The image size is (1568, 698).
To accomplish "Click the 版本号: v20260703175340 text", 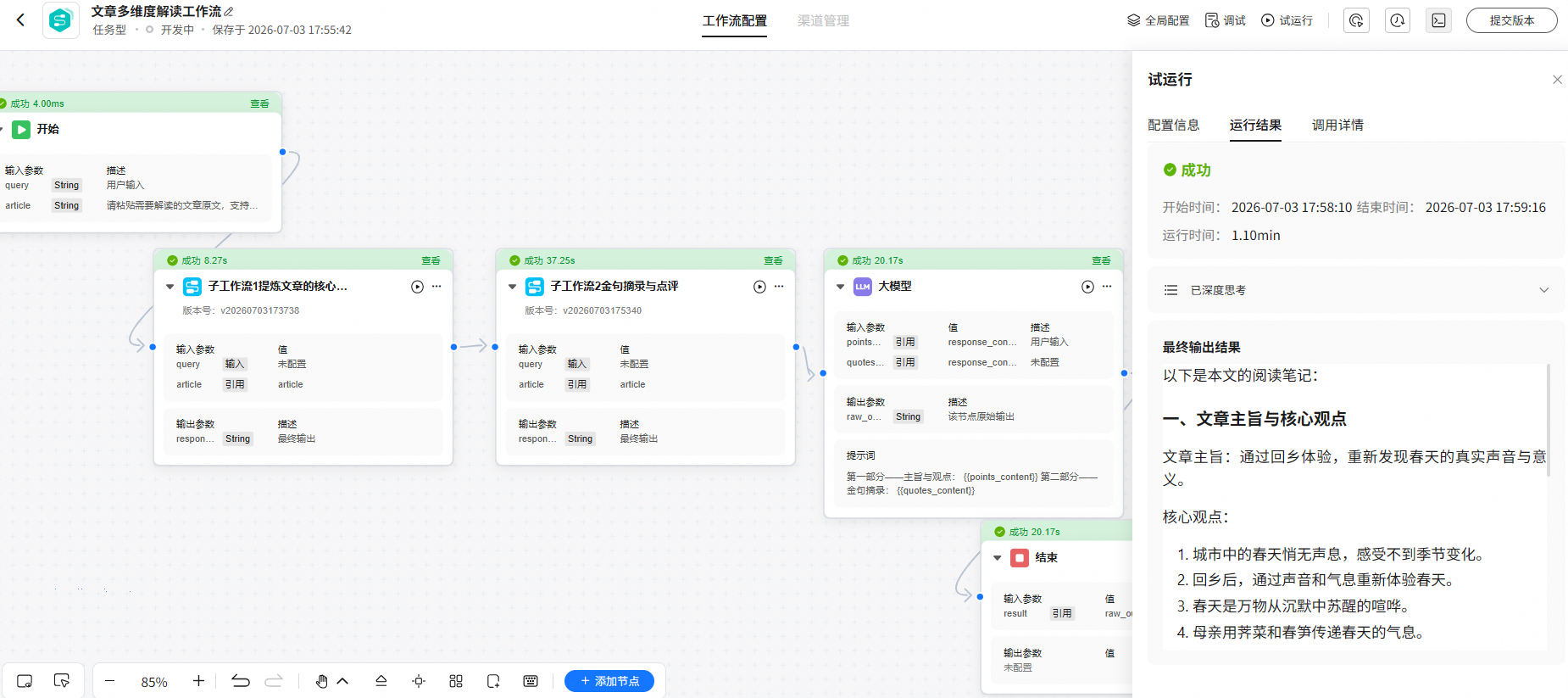I will (x=583, y=310).
